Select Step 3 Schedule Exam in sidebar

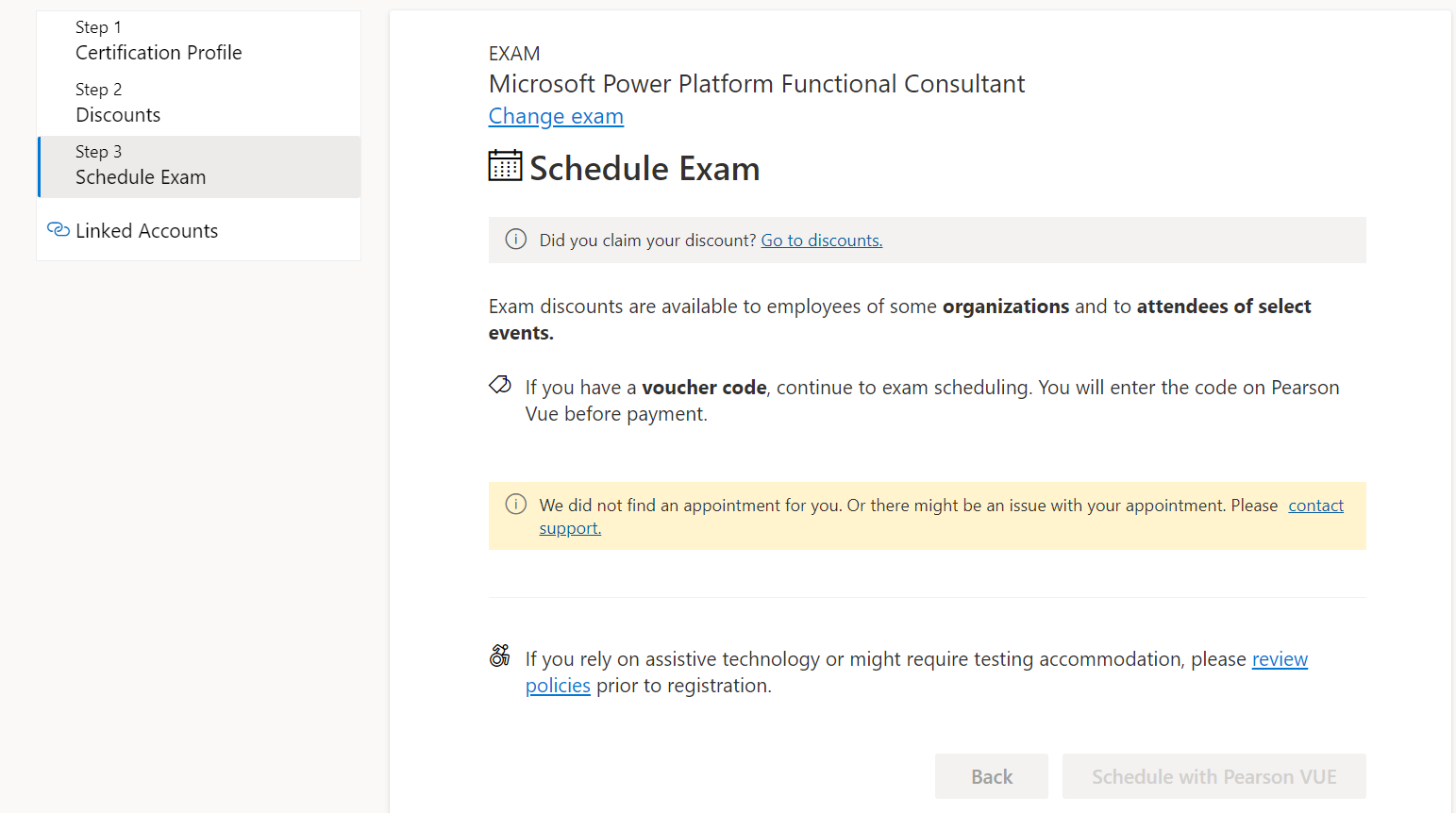[140, 164]
